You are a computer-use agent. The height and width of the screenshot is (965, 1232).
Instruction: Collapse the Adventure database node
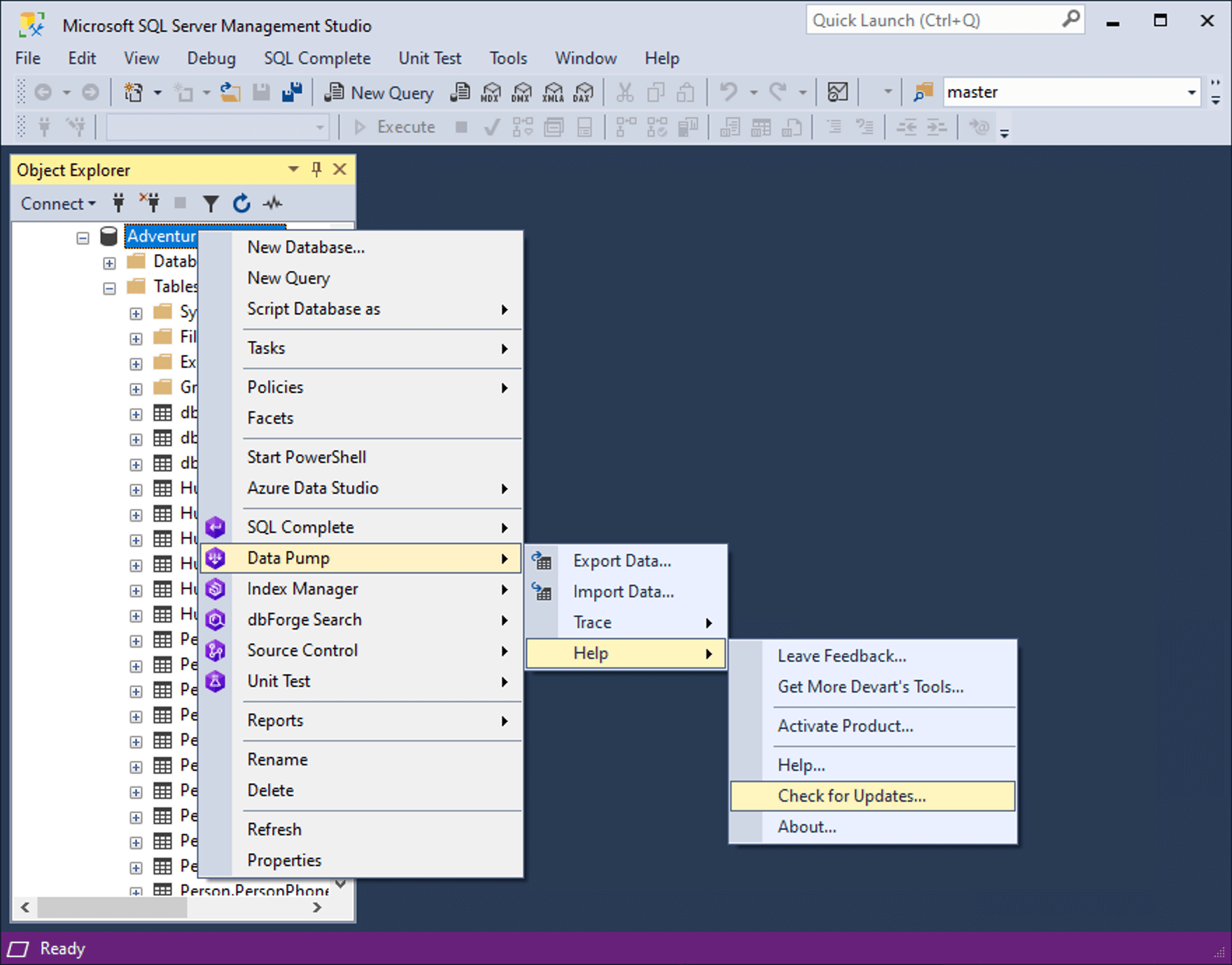[83, 238]
